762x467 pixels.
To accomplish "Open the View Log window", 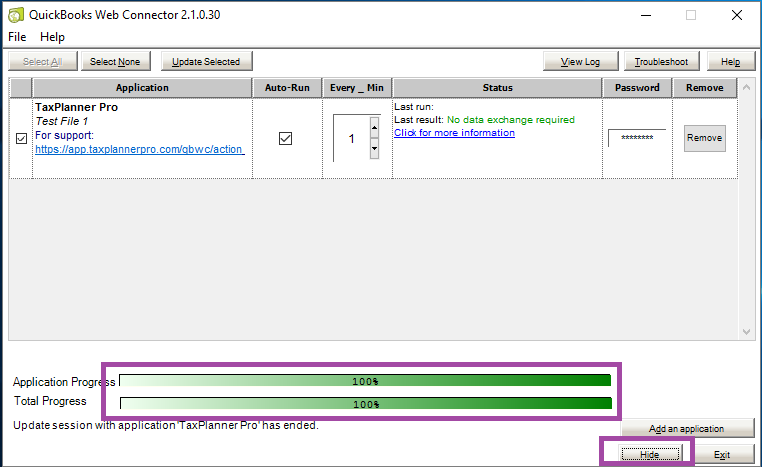I will [580, 62].
